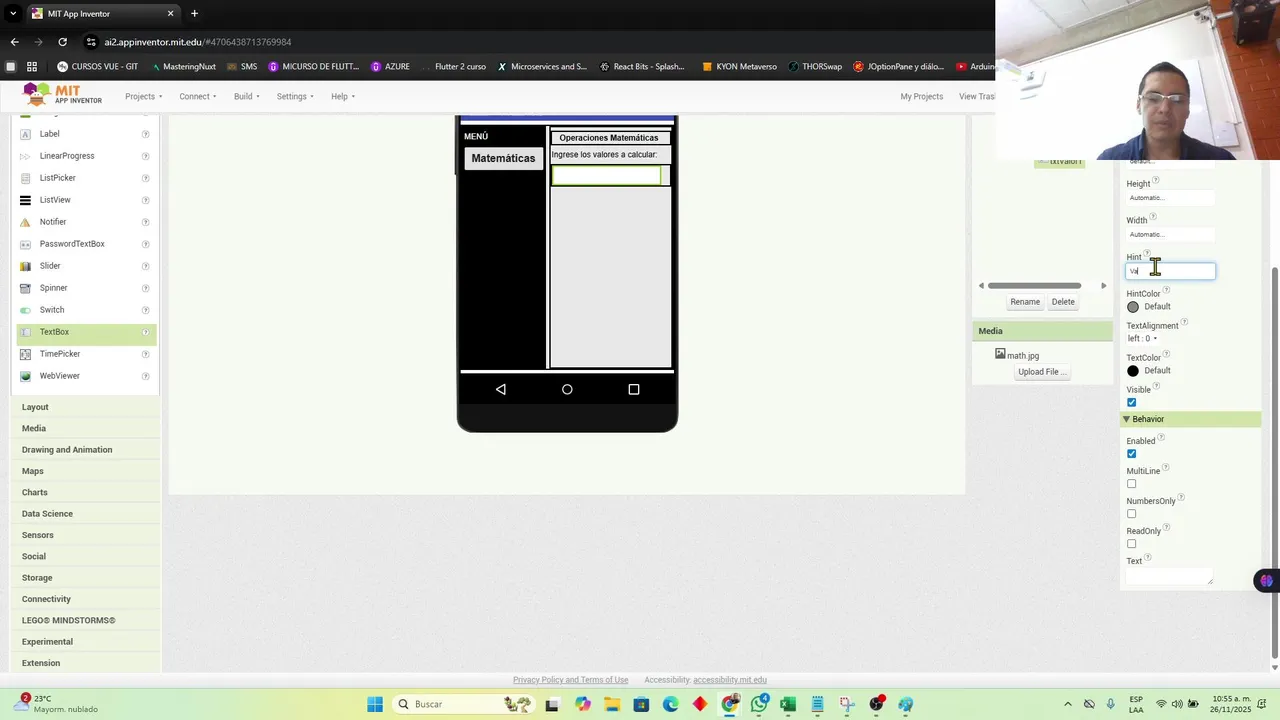The image size is (1280, 720).
Task: Uncheck the Visible property checkbox
Action: [1132, 403]
